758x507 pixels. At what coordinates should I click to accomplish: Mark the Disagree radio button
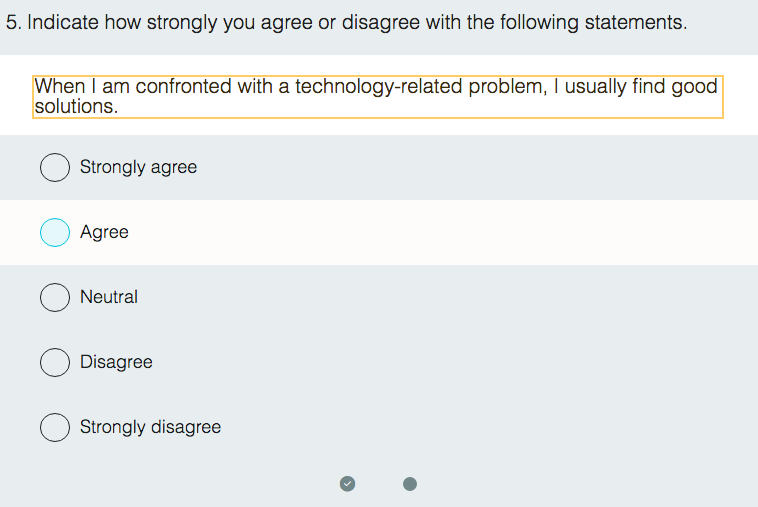pyautogui.click(x=55, y=362)
